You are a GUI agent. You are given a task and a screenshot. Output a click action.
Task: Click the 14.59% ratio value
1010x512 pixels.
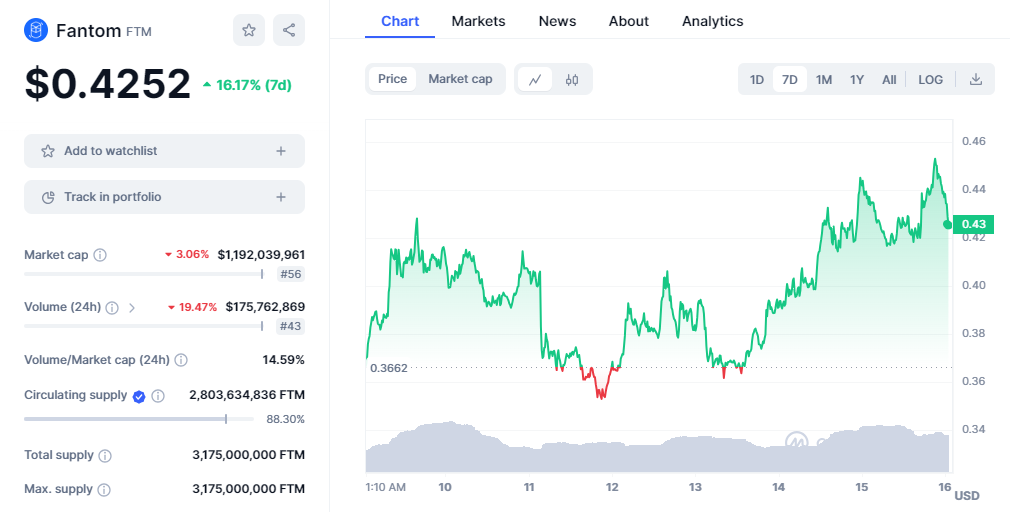(x=283, y=360)
